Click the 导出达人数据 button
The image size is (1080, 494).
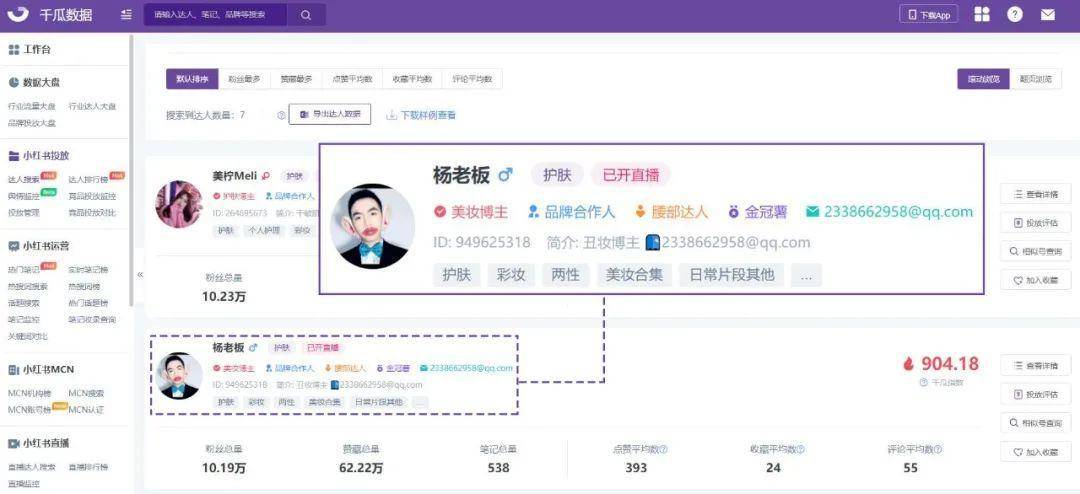pyautogui.click(x=330, y=115)
